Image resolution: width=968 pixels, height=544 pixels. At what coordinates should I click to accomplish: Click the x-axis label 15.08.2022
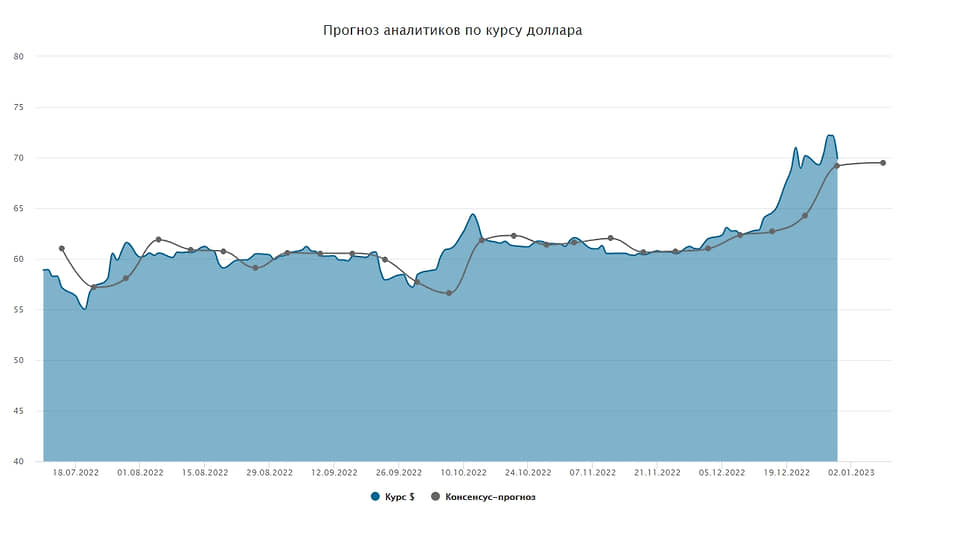click(205, 473)
